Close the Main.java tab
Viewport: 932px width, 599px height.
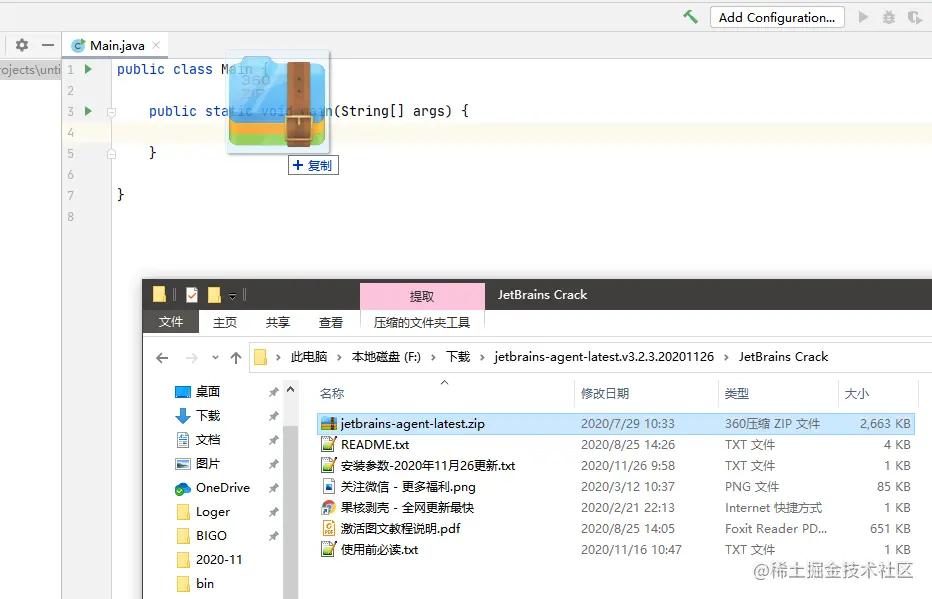point(156,45)
